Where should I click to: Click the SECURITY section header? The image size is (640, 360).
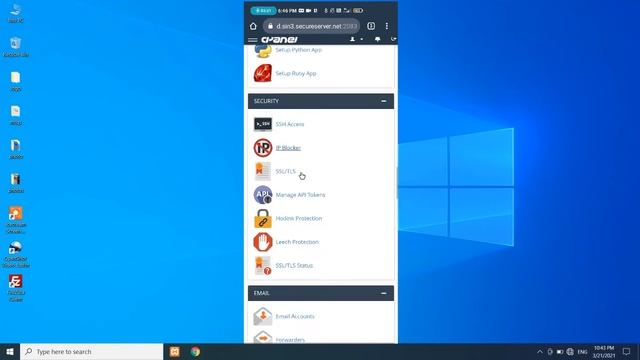point(321,101)
